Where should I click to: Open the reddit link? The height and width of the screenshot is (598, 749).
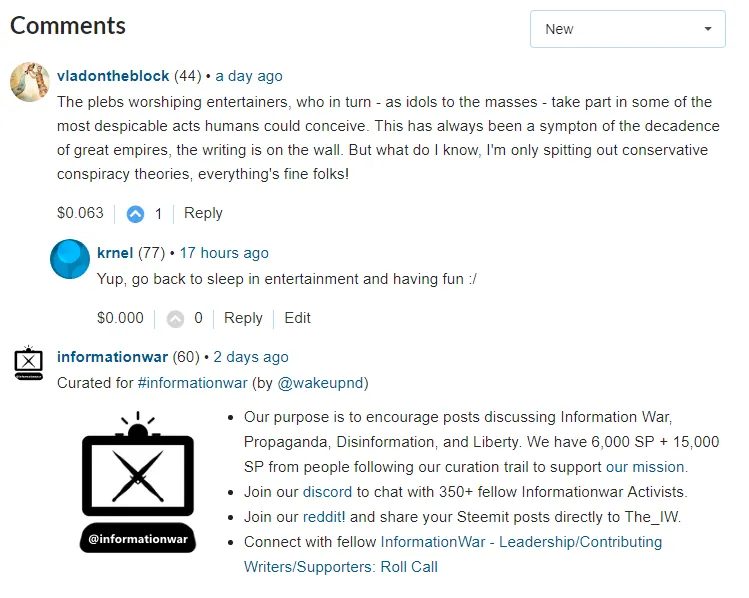pyautogui.click(x=323, y=517)
